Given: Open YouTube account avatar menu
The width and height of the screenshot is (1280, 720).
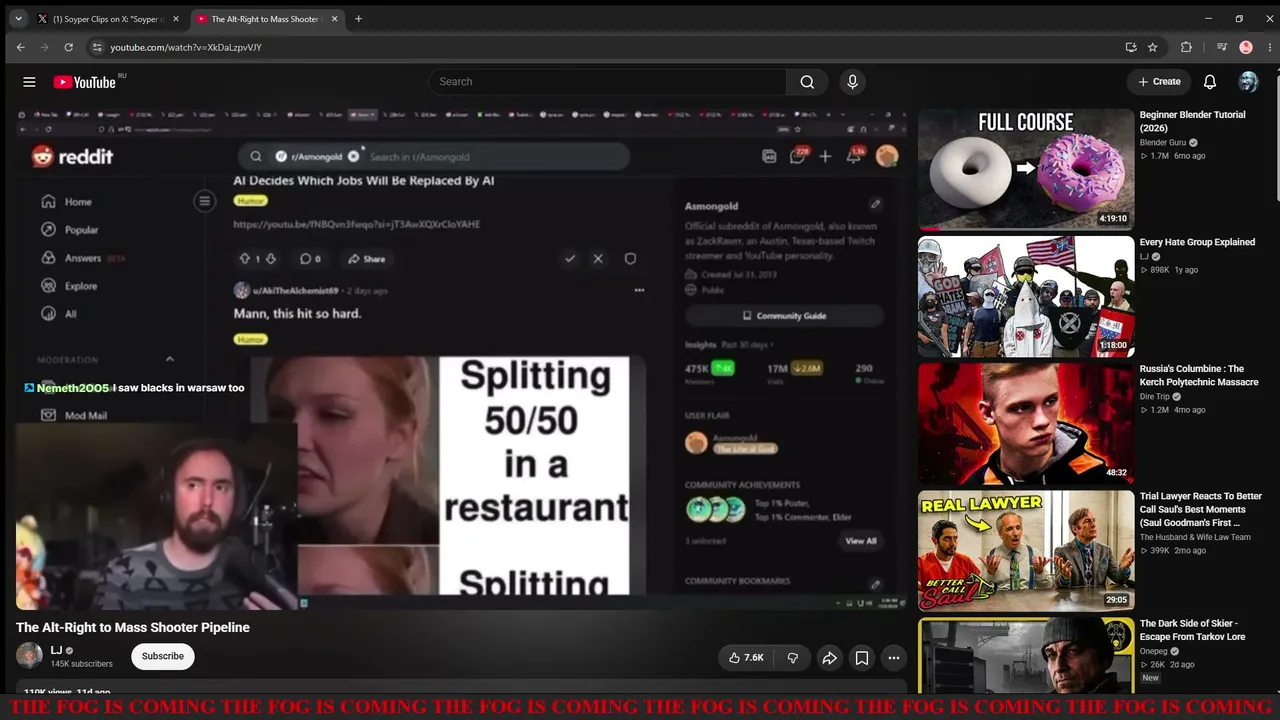Looking at the screenshot, I should click(1248, 82).
